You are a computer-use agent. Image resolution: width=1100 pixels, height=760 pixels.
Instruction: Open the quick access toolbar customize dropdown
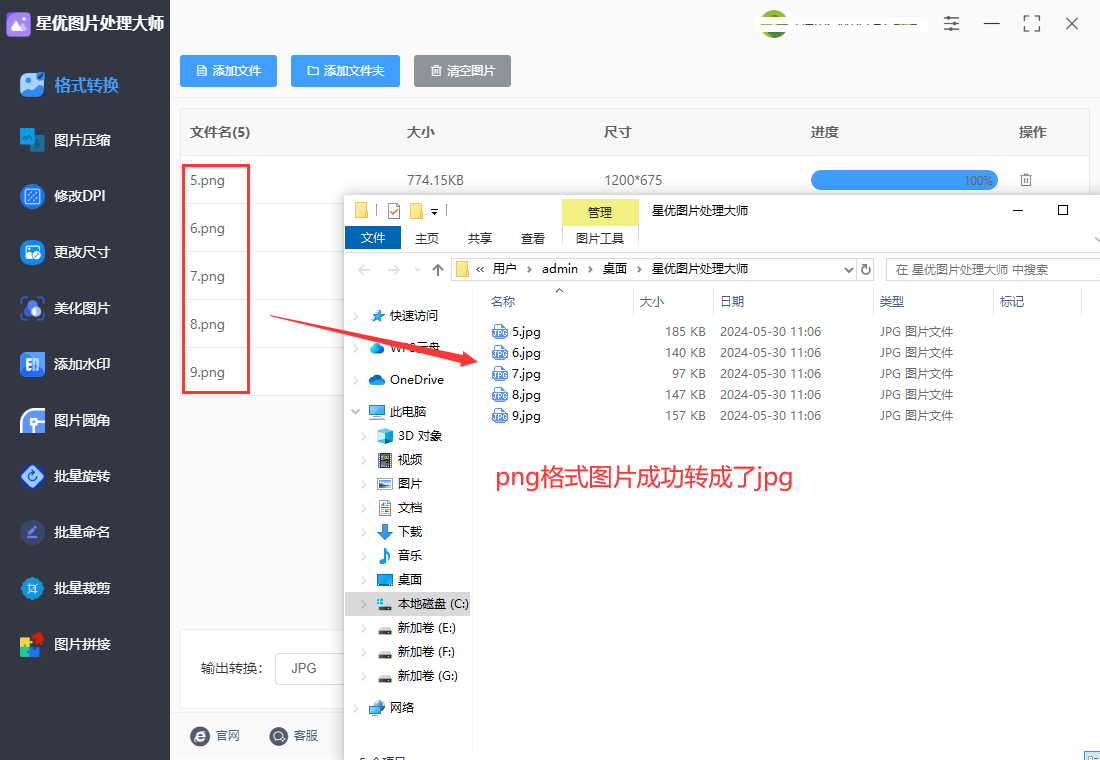coord(434,211)
